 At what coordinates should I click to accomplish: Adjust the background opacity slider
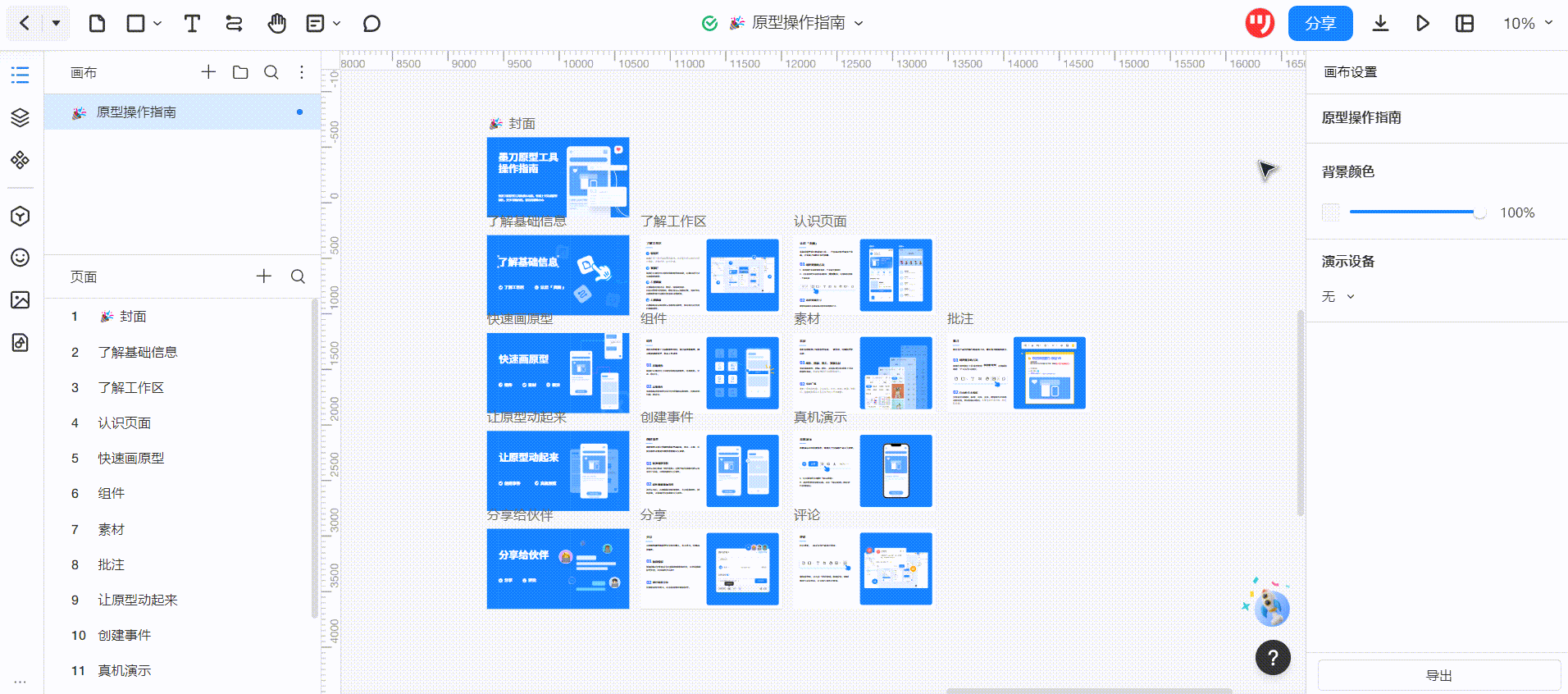pyautogui.click(x=1417, y=212)
